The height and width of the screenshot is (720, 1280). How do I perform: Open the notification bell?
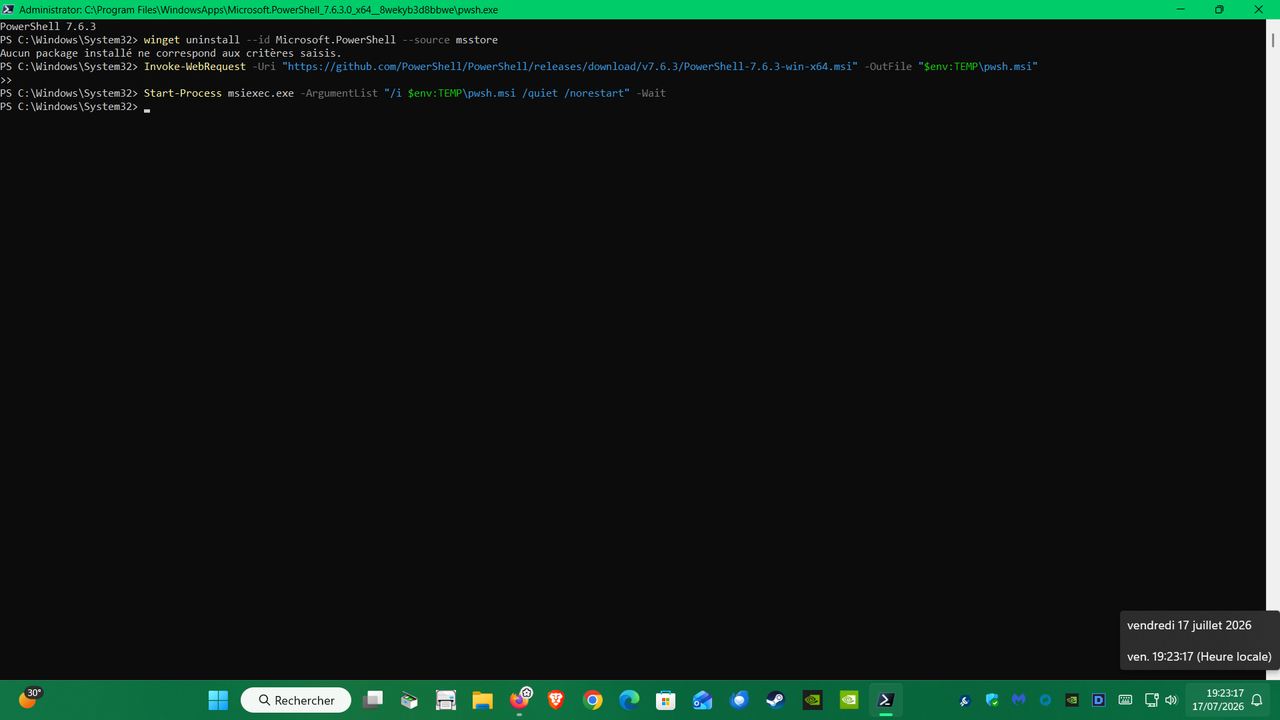[x=1257, y=700]
